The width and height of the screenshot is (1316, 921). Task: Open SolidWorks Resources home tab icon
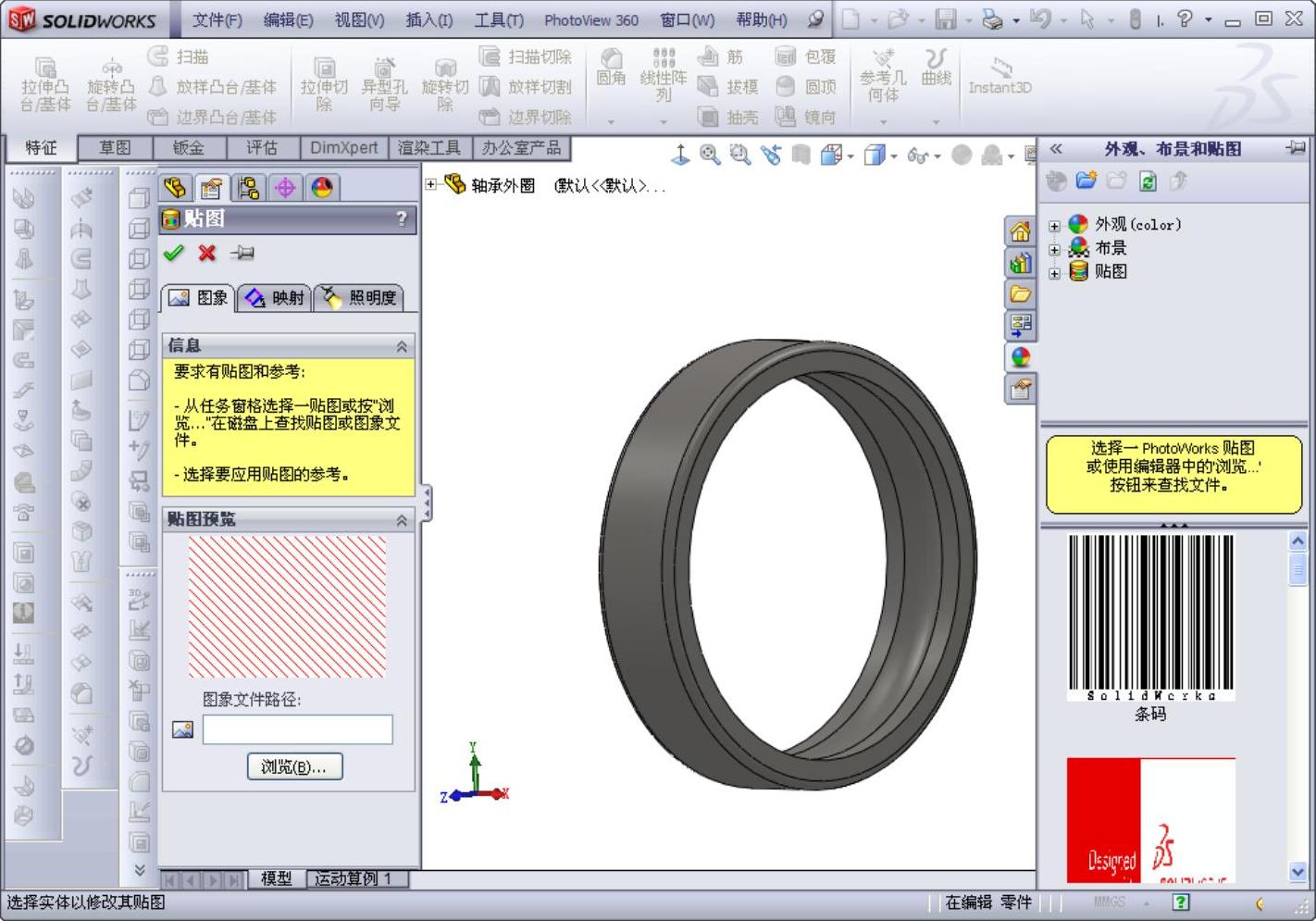1020,232
